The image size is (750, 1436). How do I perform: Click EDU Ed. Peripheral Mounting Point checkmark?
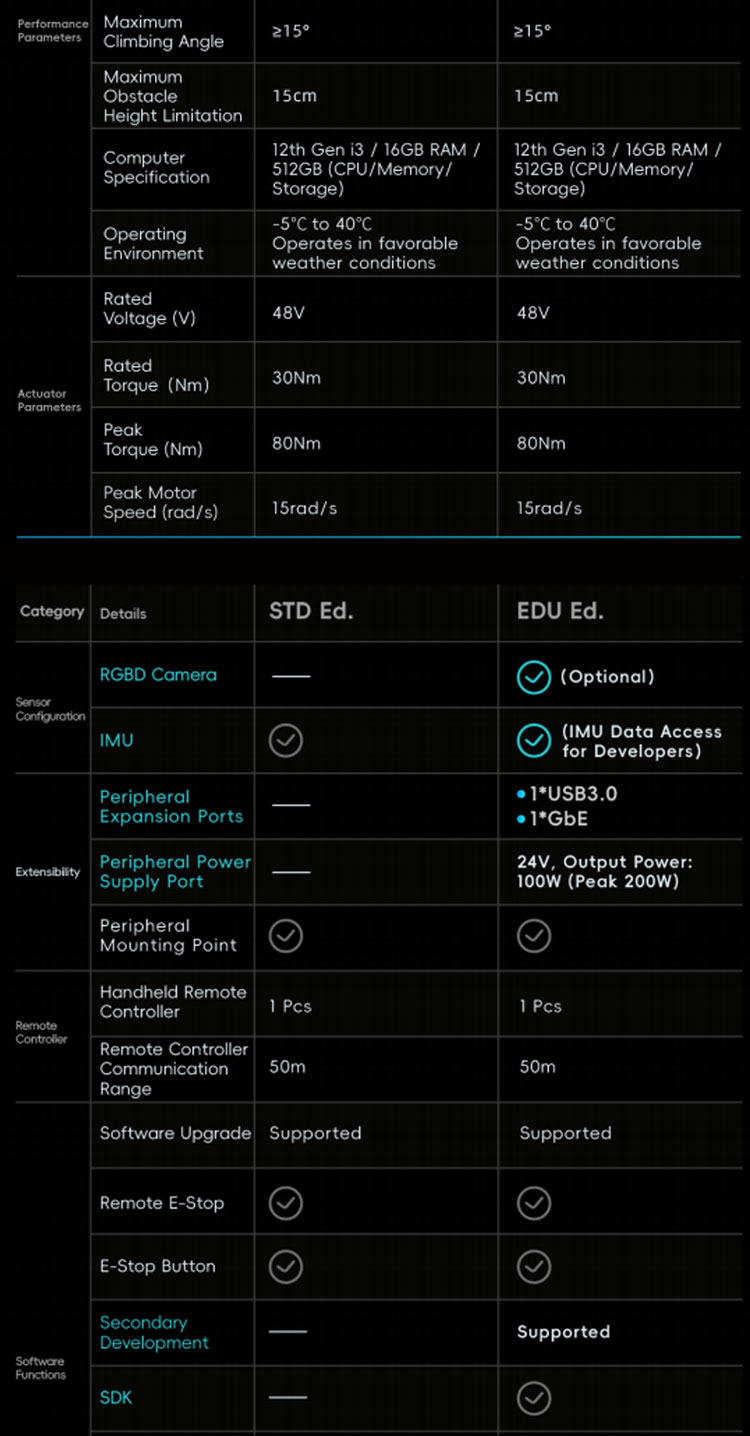click(x=534, y=936)
